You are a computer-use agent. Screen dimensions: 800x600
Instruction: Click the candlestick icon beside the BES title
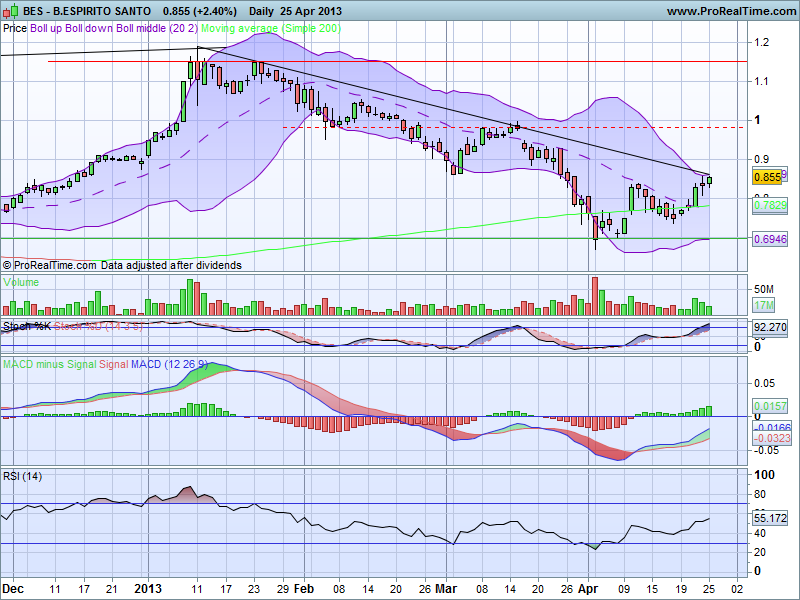click(11, 11)
